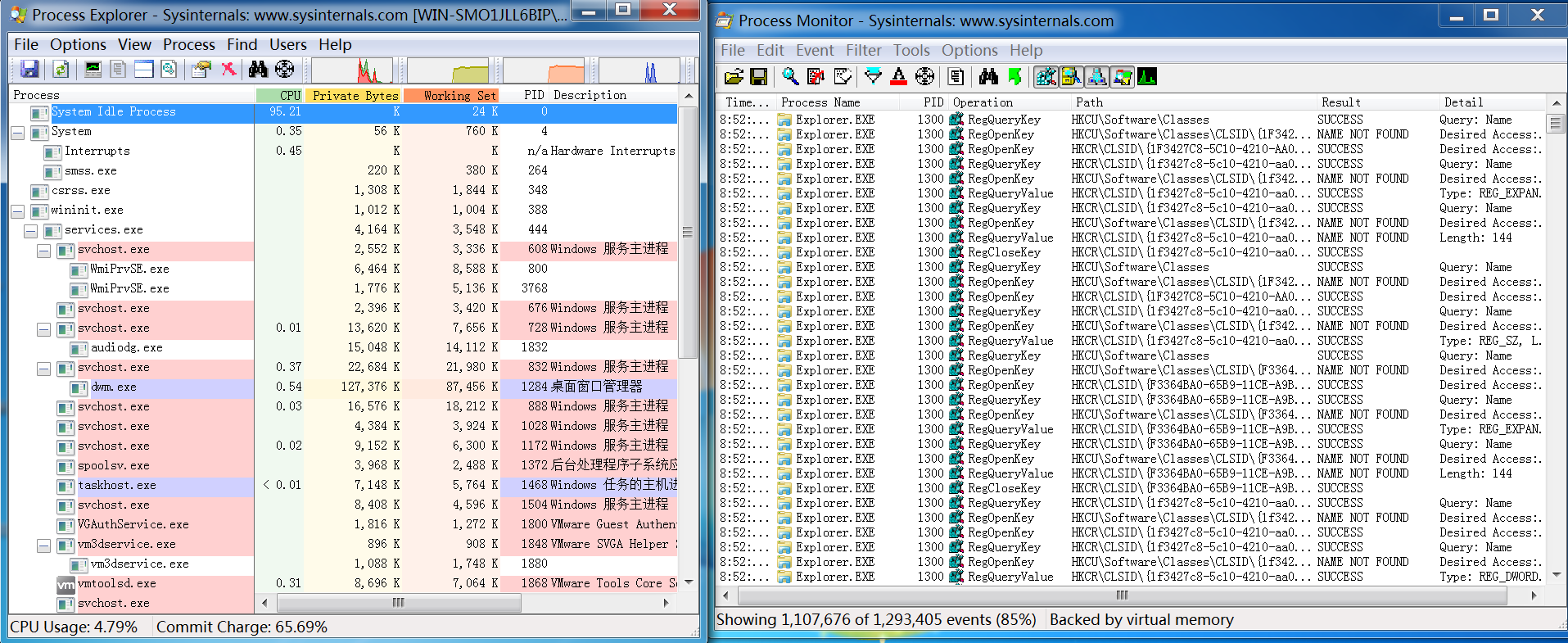Open the Tools menu in Process Monitor
The width and height of the screenshot is (1568, 643).
coord(911,51)
